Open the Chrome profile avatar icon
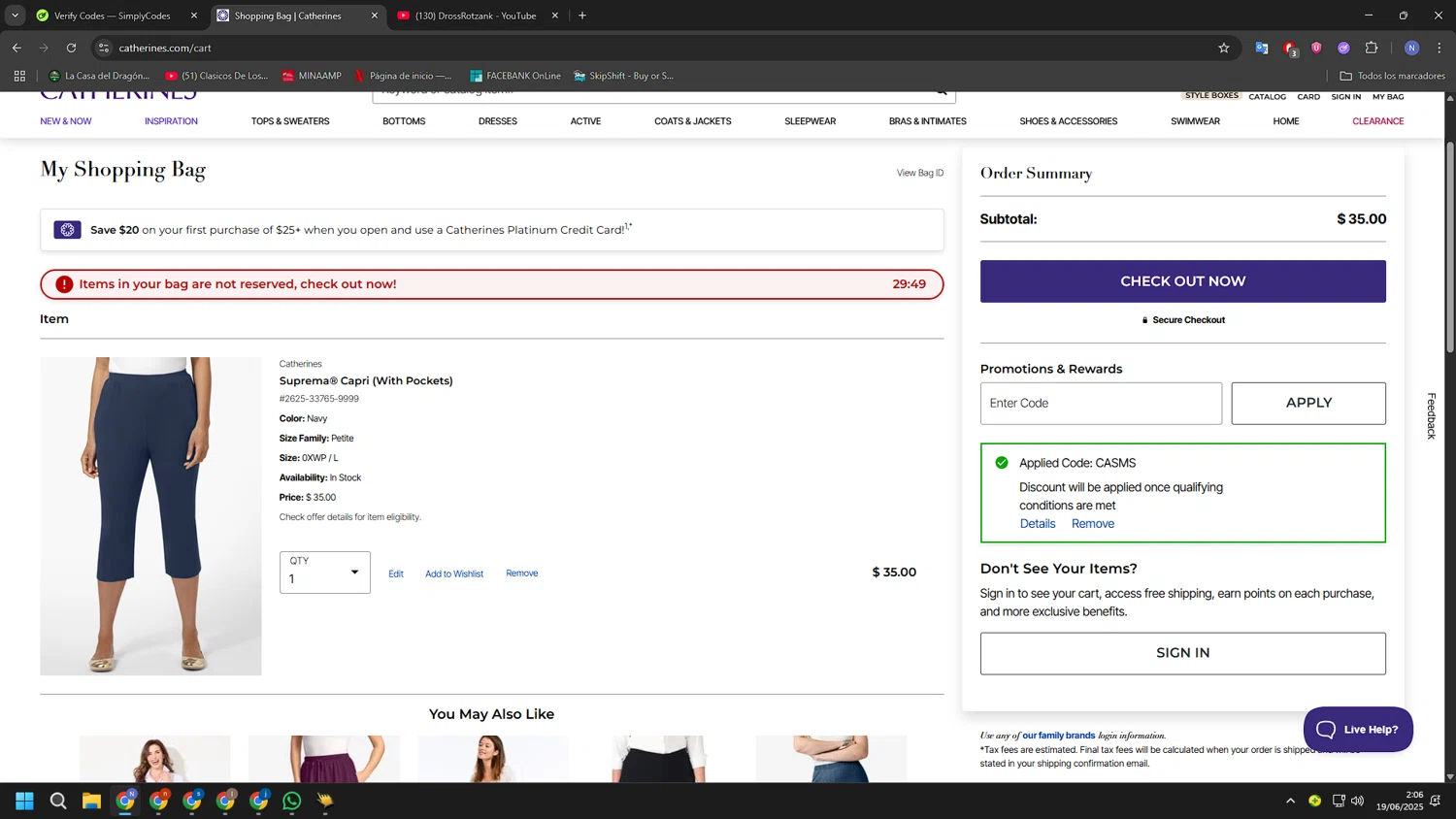The image size is (1456, 819). click(1411, 48)
